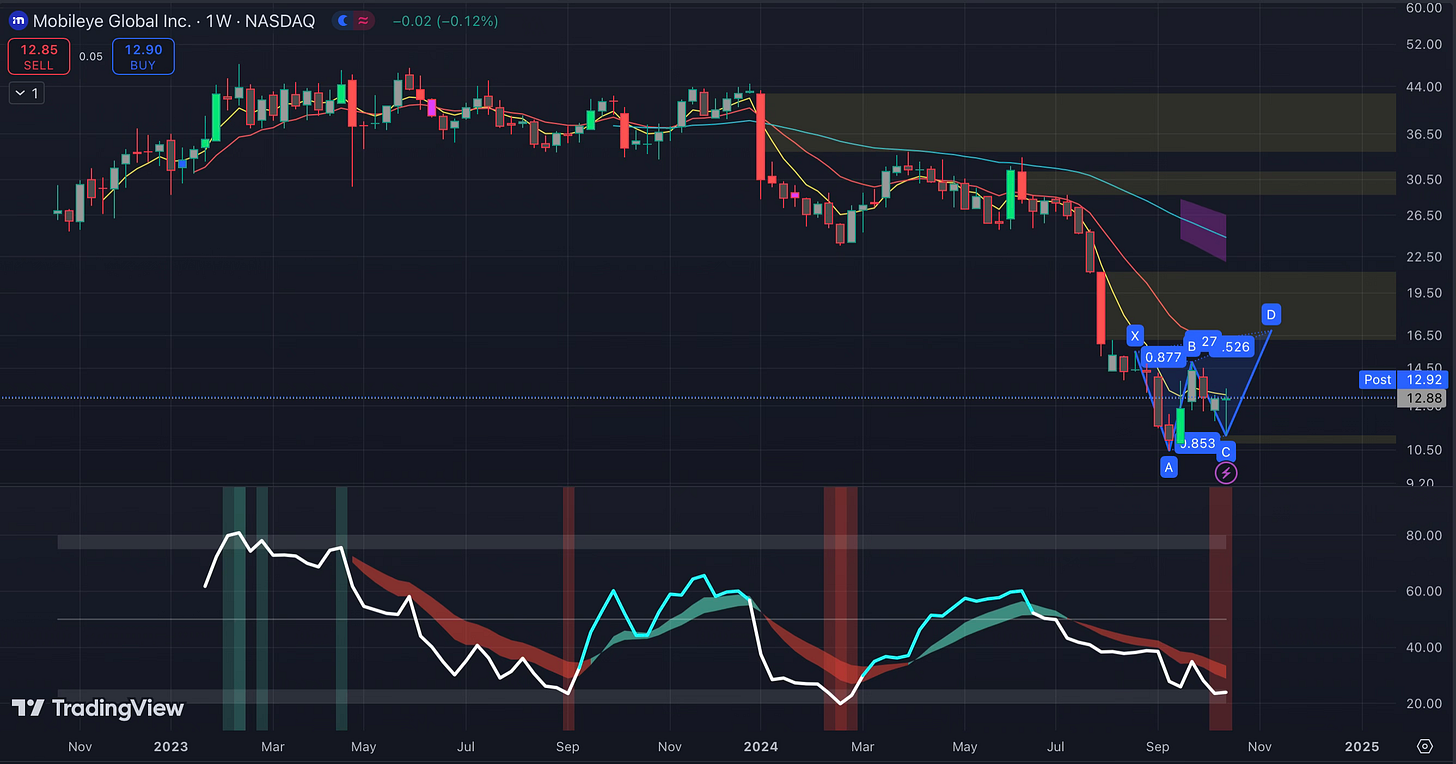This screenshot has width=1456, height=764.
Task: Click the 2025 label on time axis
Action: tap(1361, 746)
